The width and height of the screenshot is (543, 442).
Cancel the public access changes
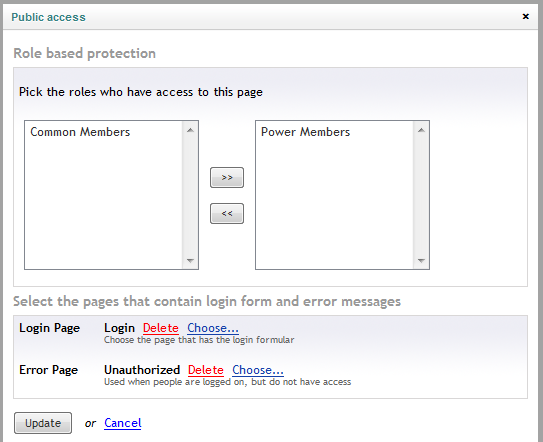[x=123, y=423]
